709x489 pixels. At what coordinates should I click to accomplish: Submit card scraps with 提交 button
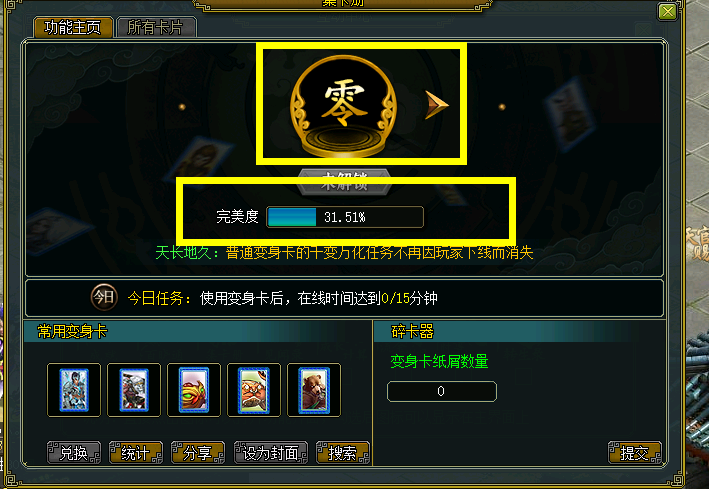(635, 452)
